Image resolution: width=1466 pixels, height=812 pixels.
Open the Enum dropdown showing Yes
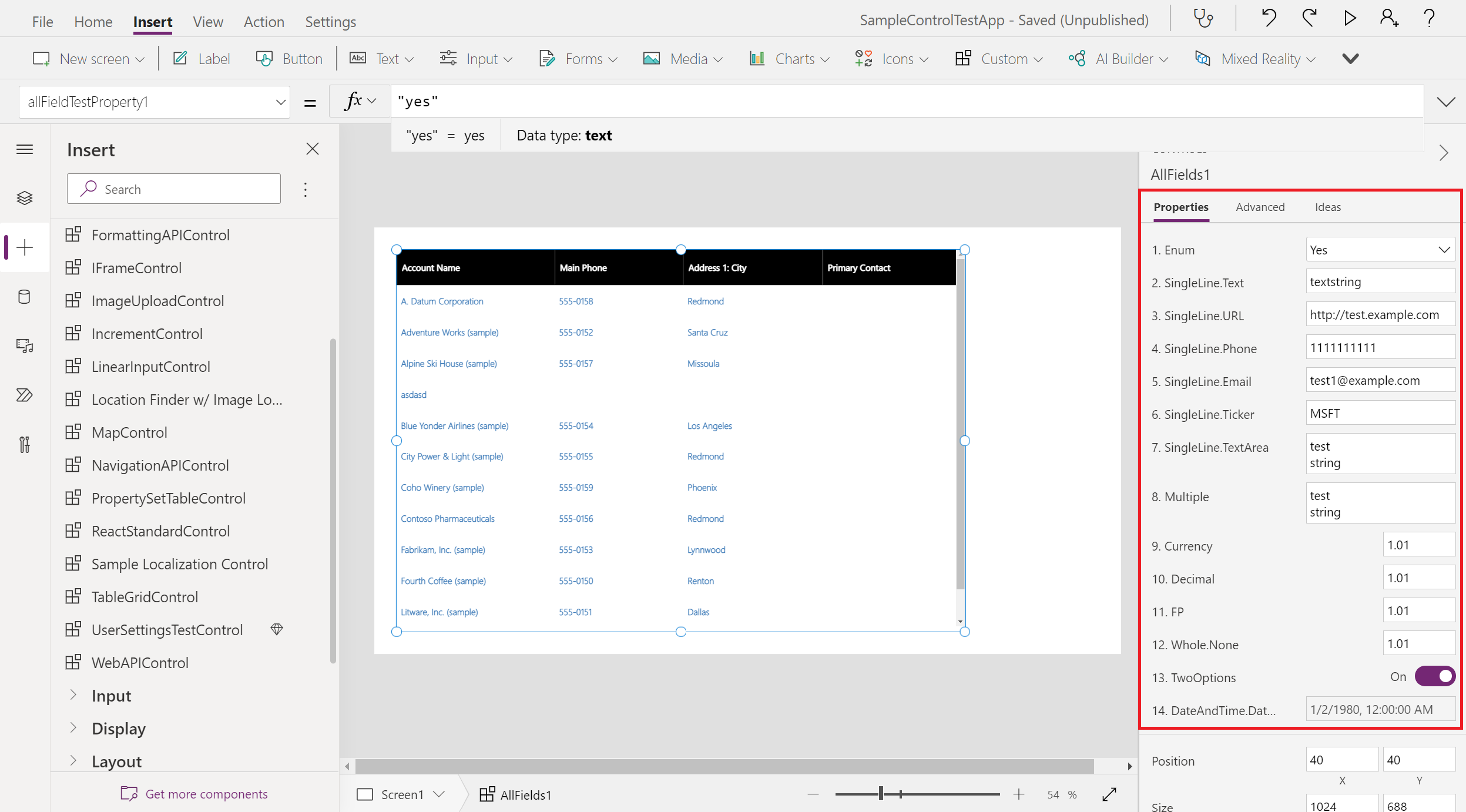pyautogui.click(x=1379, y=249)
